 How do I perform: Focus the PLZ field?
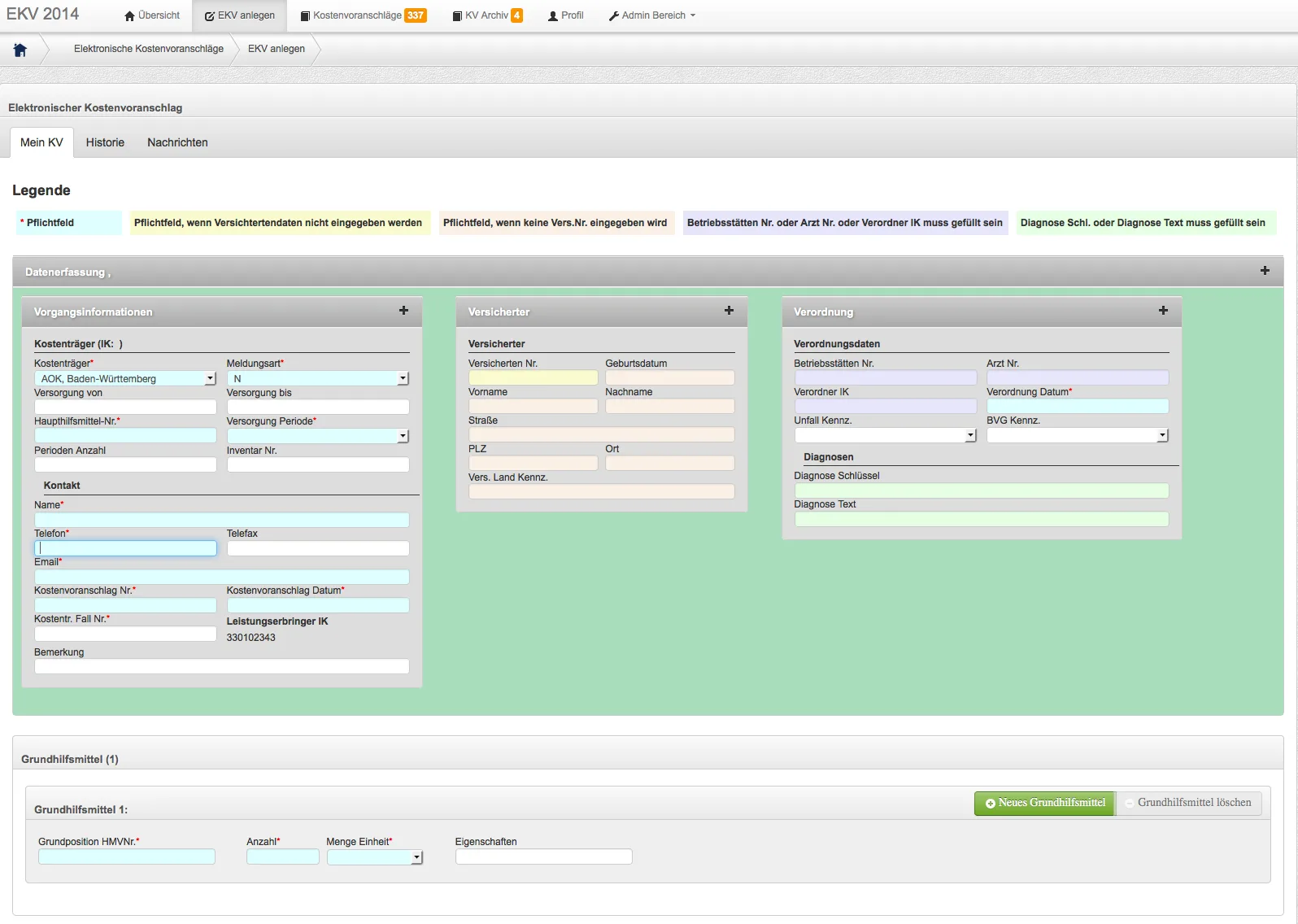(533, 463)
